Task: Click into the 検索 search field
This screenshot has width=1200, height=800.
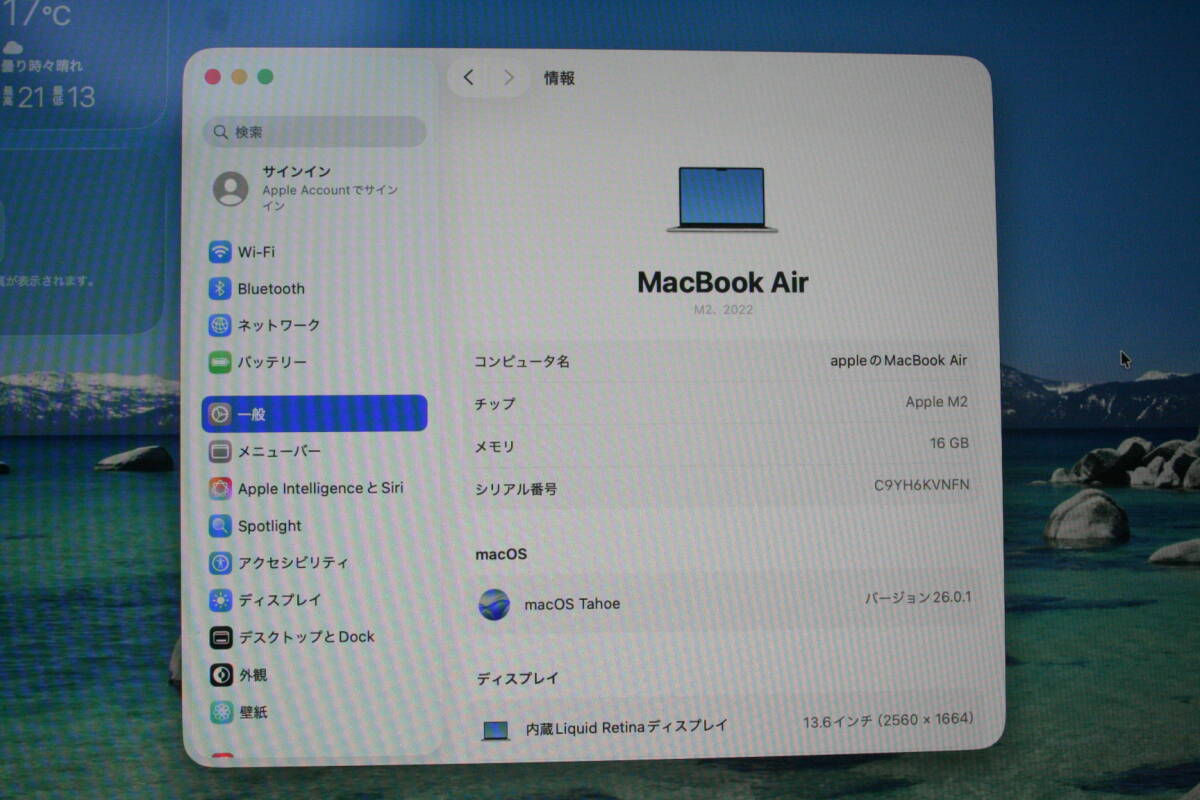Action: [314, 132]
